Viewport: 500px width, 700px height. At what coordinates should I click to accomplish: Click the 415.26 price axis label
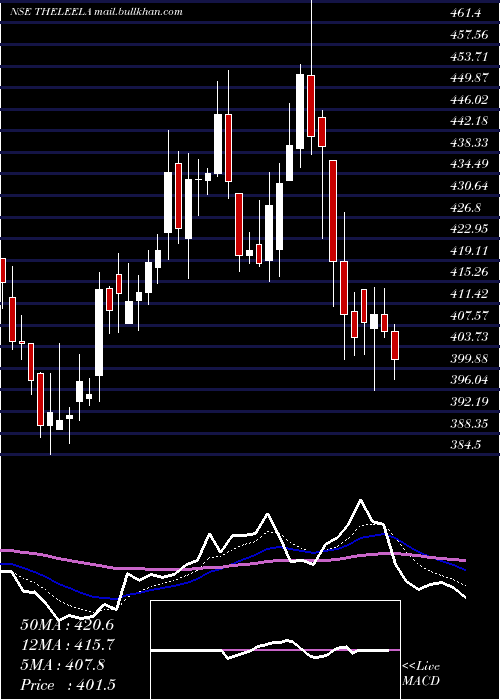(x=469, y=272)
